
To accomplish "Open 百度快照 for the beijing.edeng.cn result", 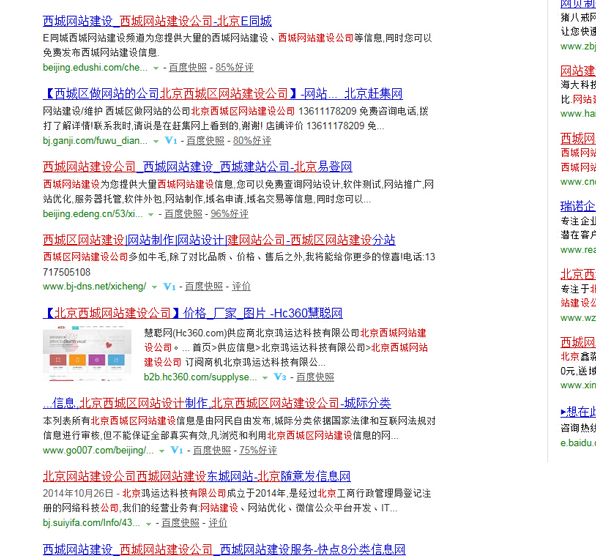I will pyautogui.click(x=183, y=214).
